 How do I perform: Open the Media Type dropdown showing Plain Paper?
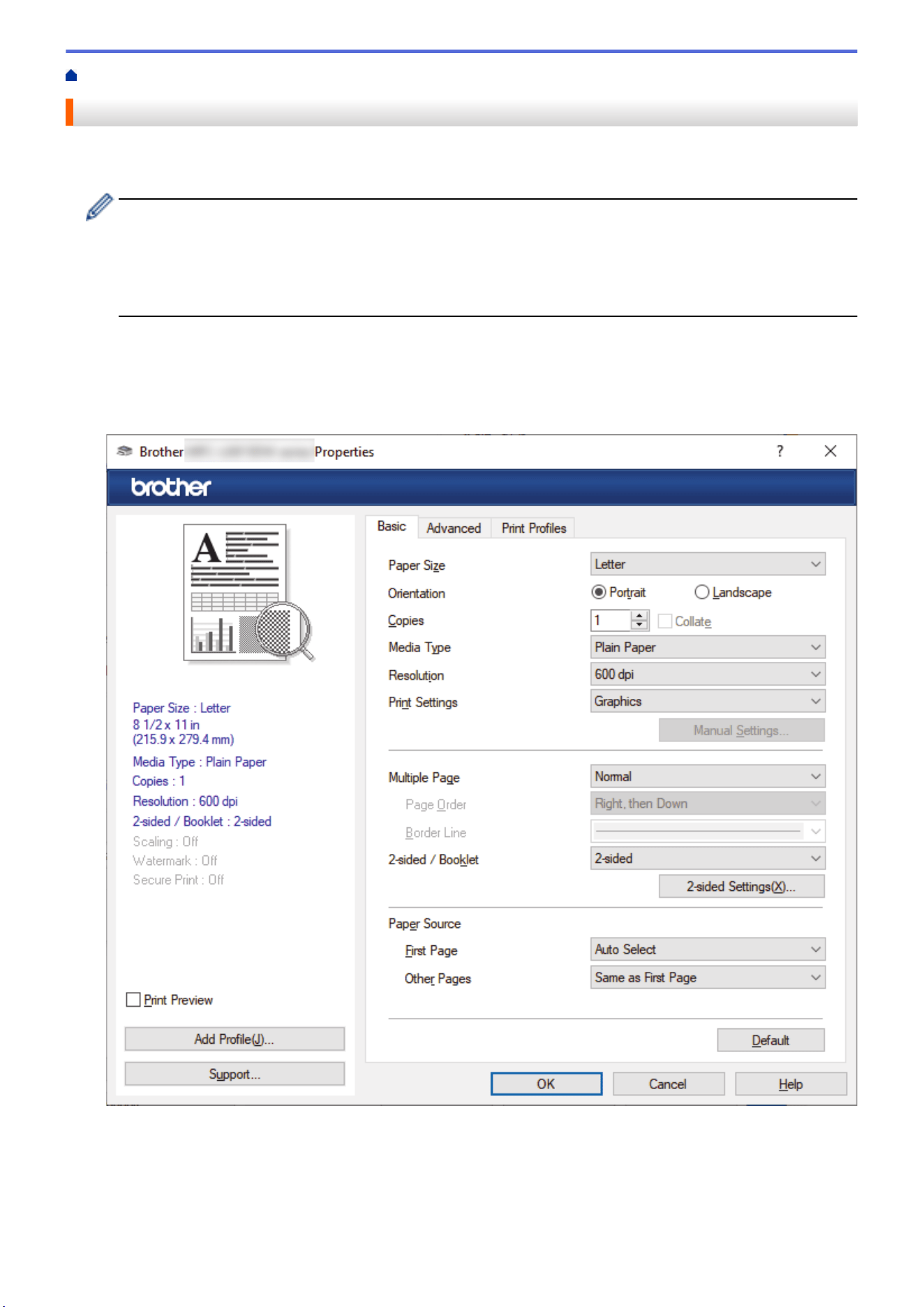point(708,647)
